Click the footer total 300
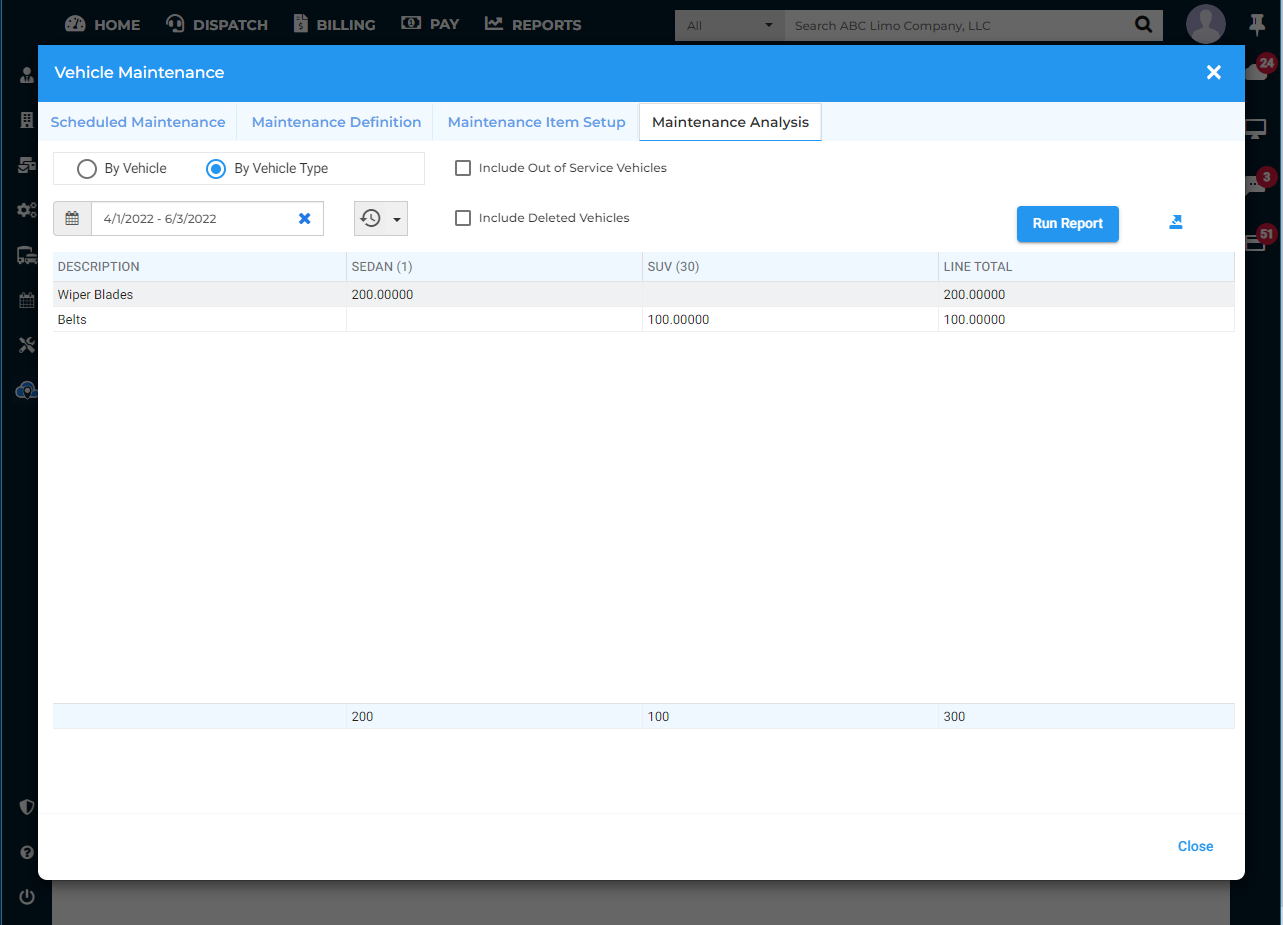The image size is (1283, 925). [x=955, y=717]
